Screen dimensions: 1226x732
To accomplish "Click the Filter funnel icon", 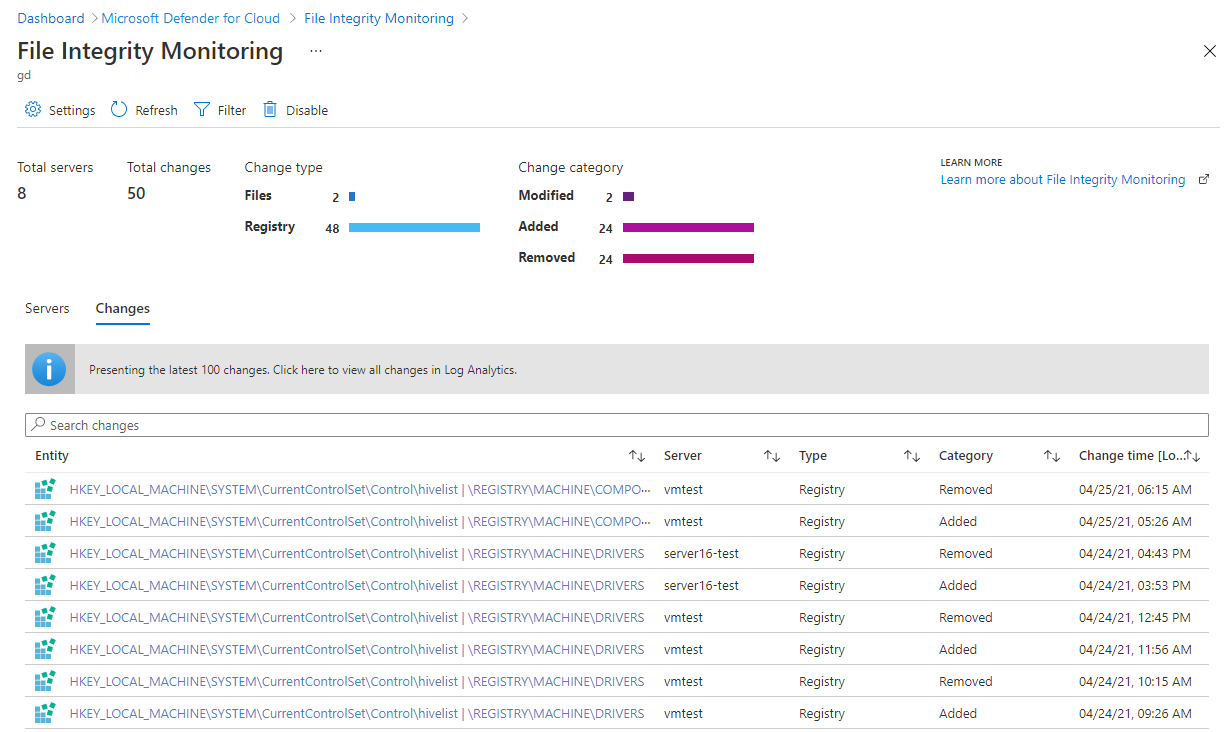I will tap(202, 110).
